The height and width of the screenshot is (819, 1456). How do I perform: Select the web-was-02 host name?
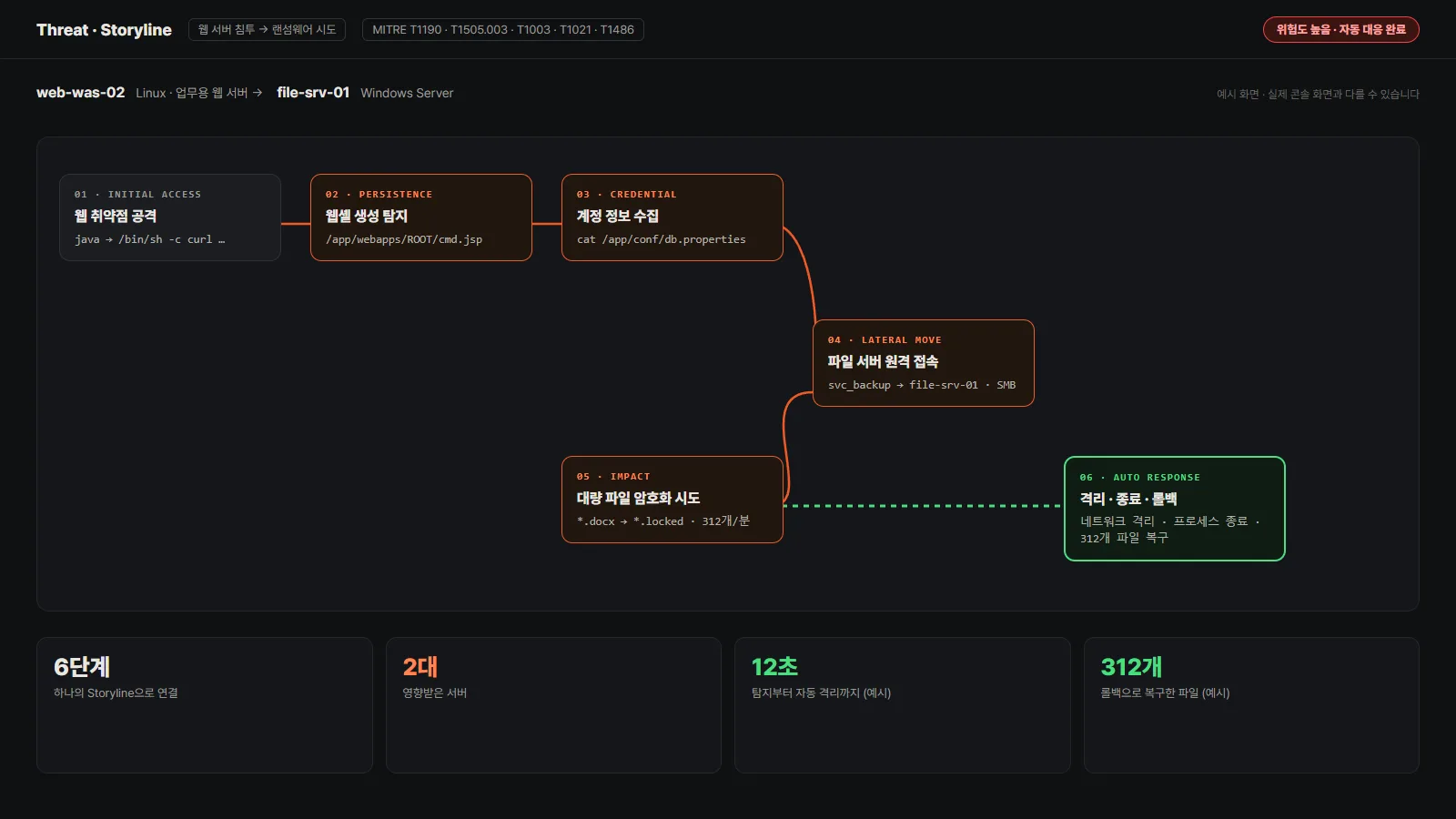[x=80, y=93]
